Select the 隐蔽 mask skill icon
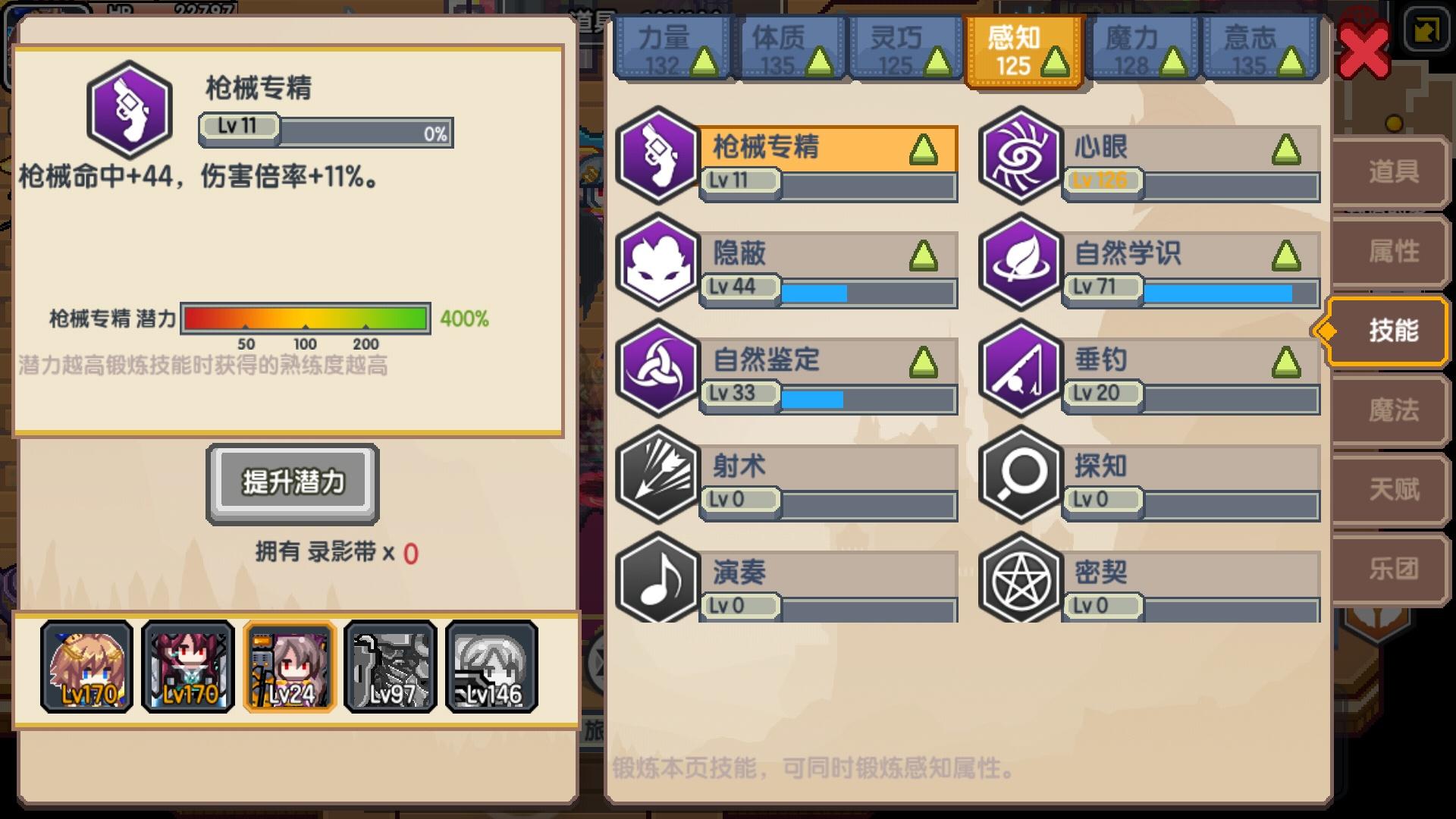The image size is (1456, 819). click(x=657, y=262)
